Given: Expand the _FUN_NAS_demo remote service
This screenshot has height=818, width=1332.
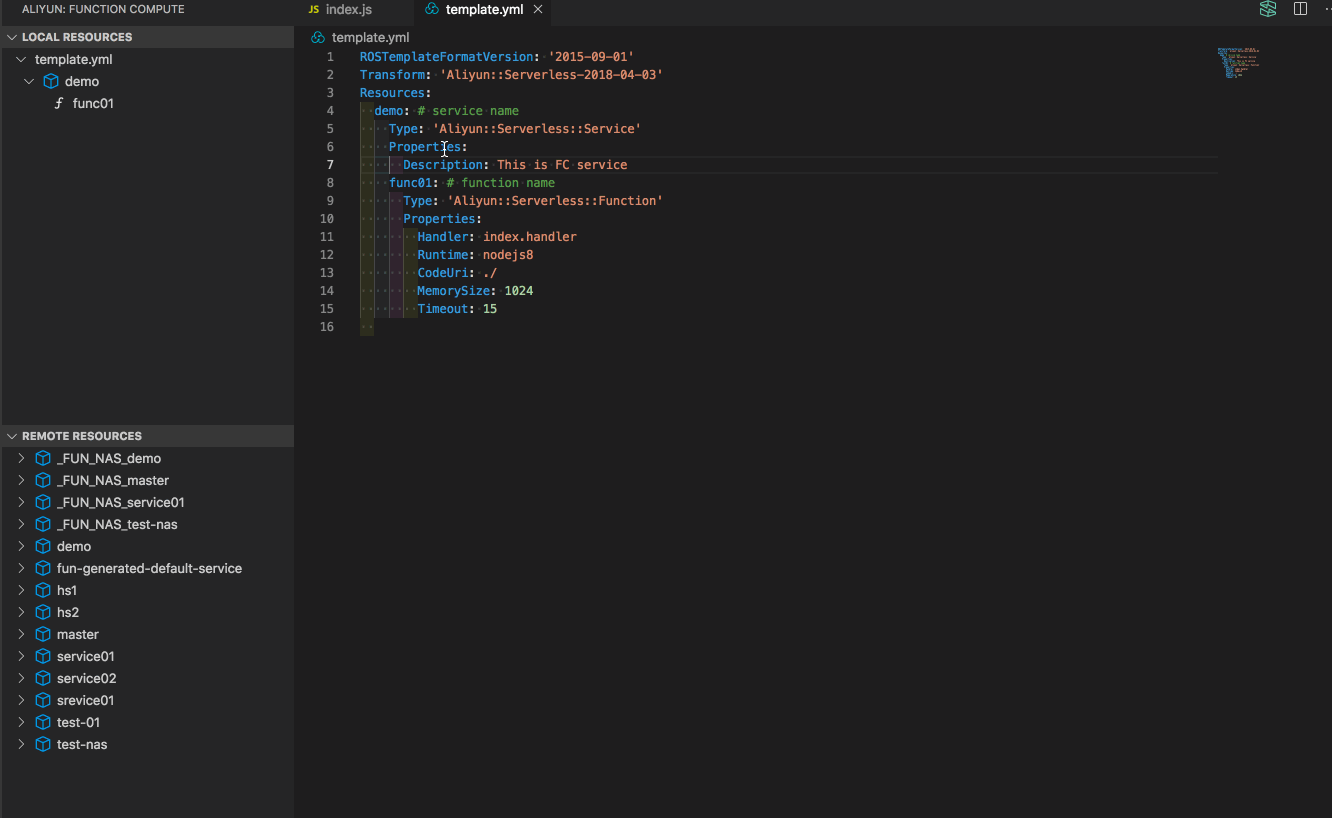Looking at the screenshot, I should pos(21,458).
